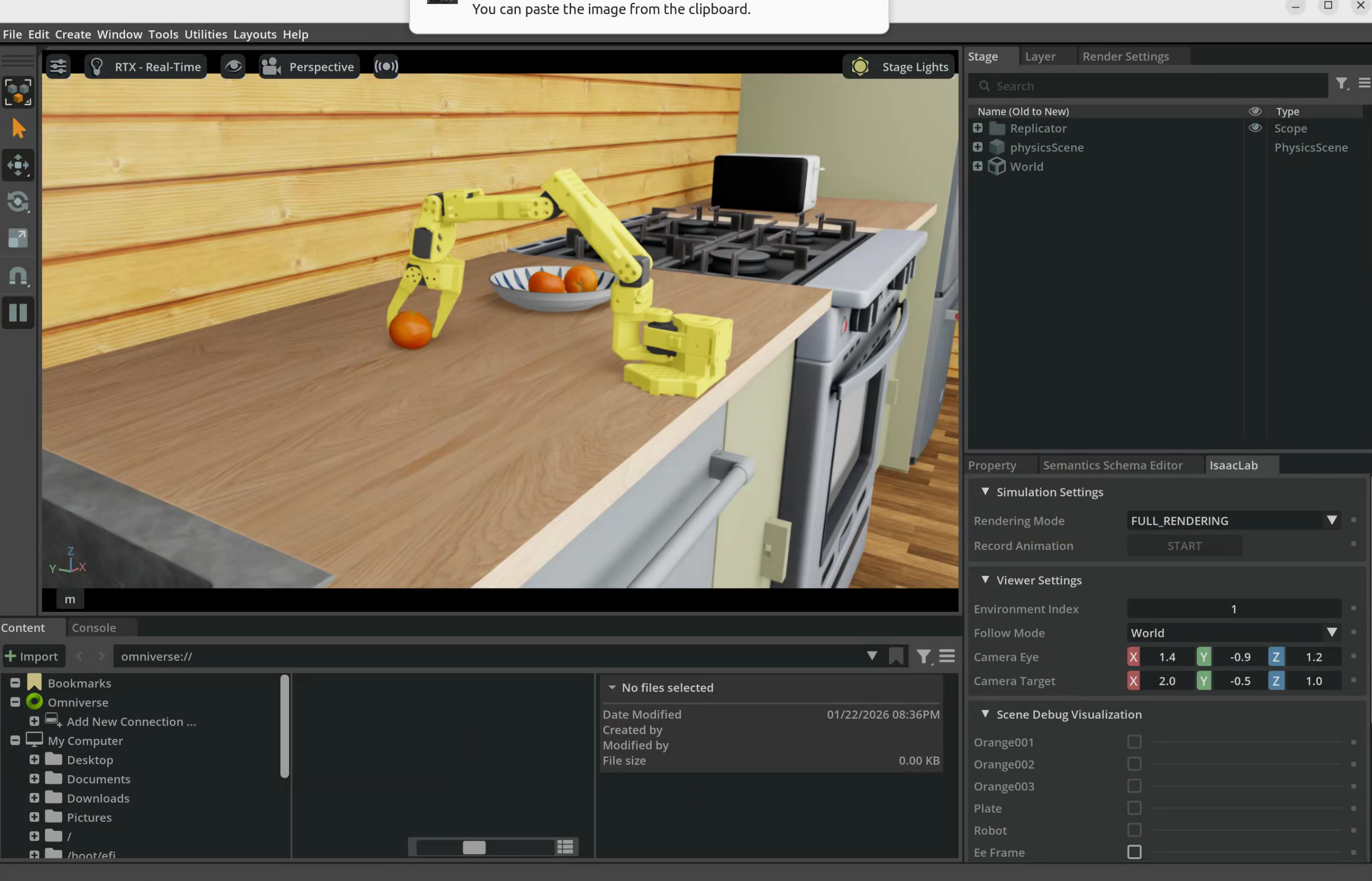1372x881 pixels.
Task: Open the Rendering Mode dropdown
Action: coord(1233,521)
